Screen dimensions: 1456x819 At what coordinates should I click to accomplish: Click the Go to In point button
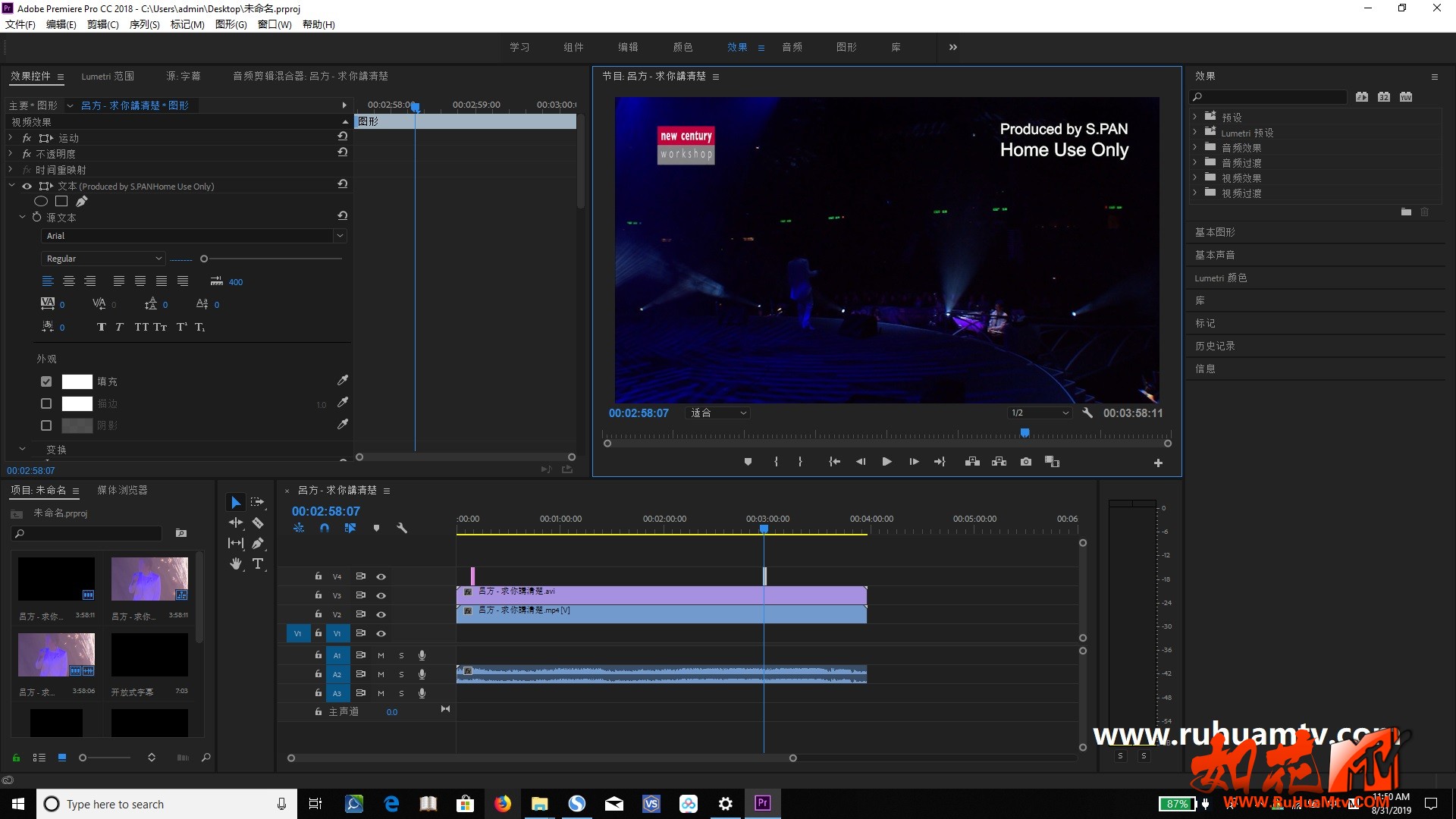(834, 462)
